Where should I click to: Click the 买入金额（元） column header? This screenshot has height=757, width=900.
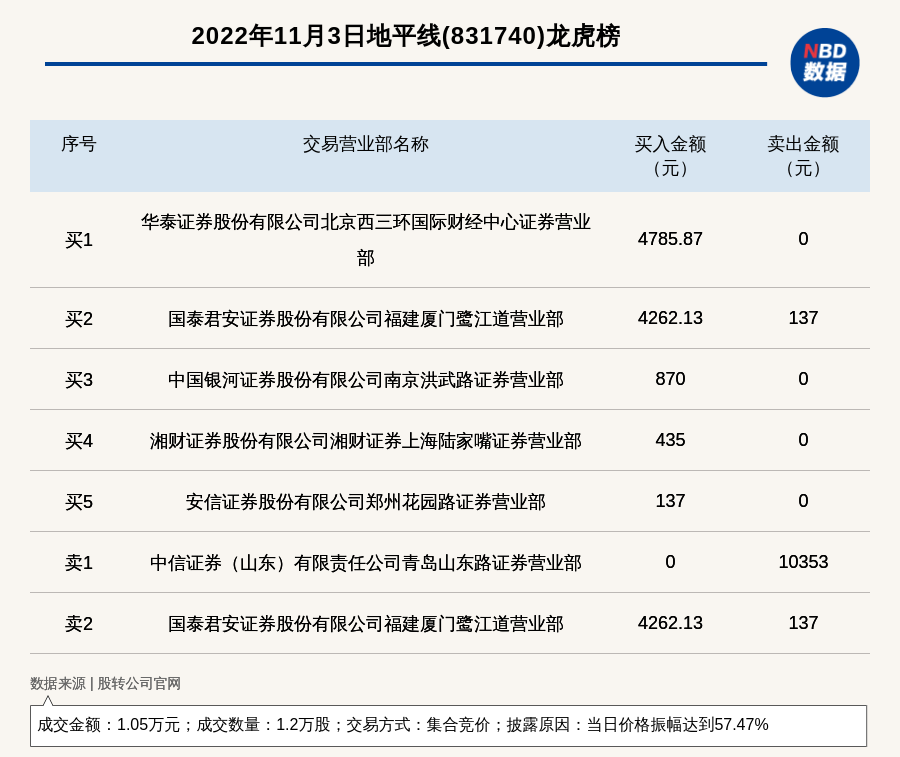670,156
